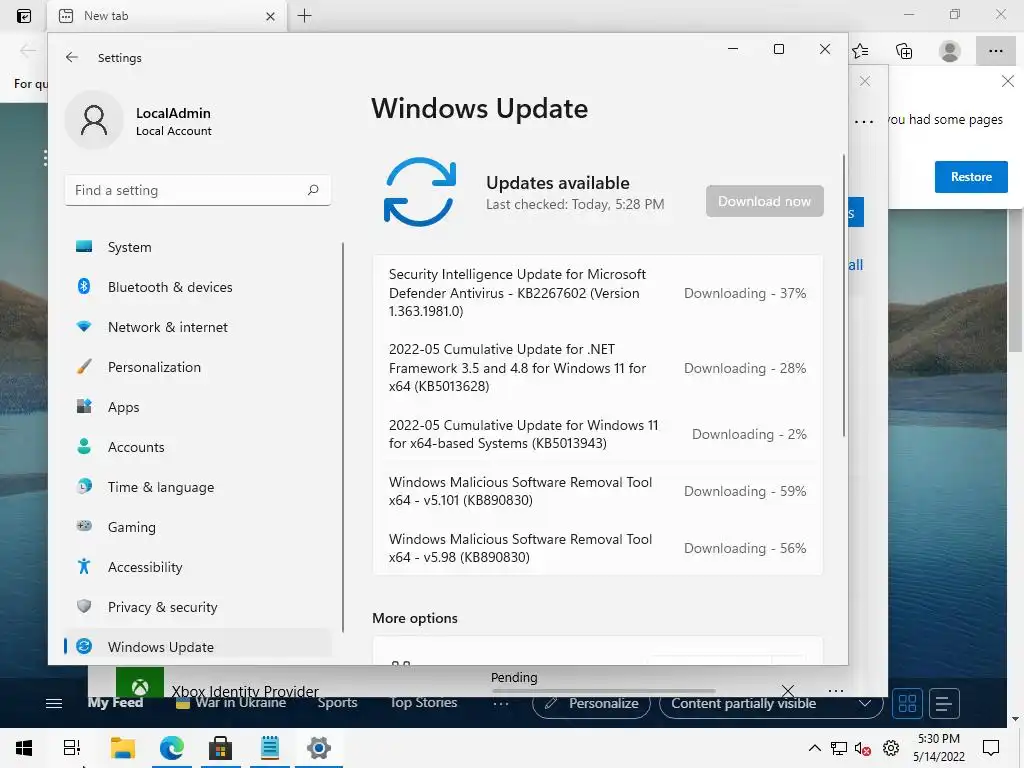
Task: Go back using Settings back arrow
Action: (x=72, y=57)
